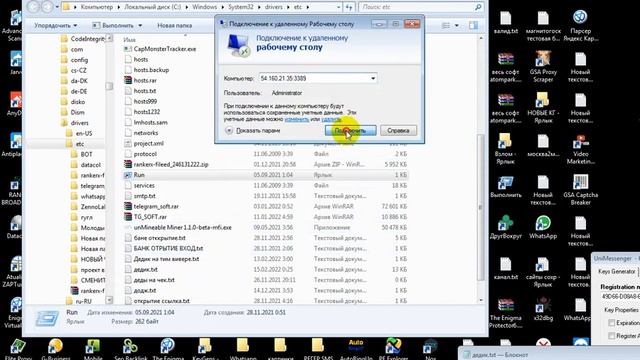This screenshot has height=360, width=640.
Task: Open the Упорядочить dropdown menu
Action: pos(56,25)
